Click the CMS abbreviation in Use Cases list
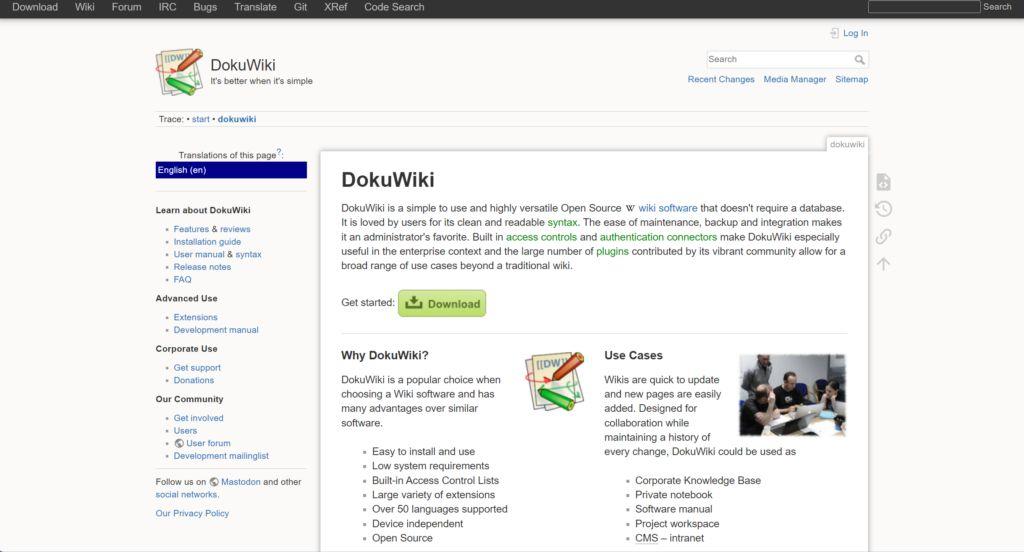 coord(647,538)
